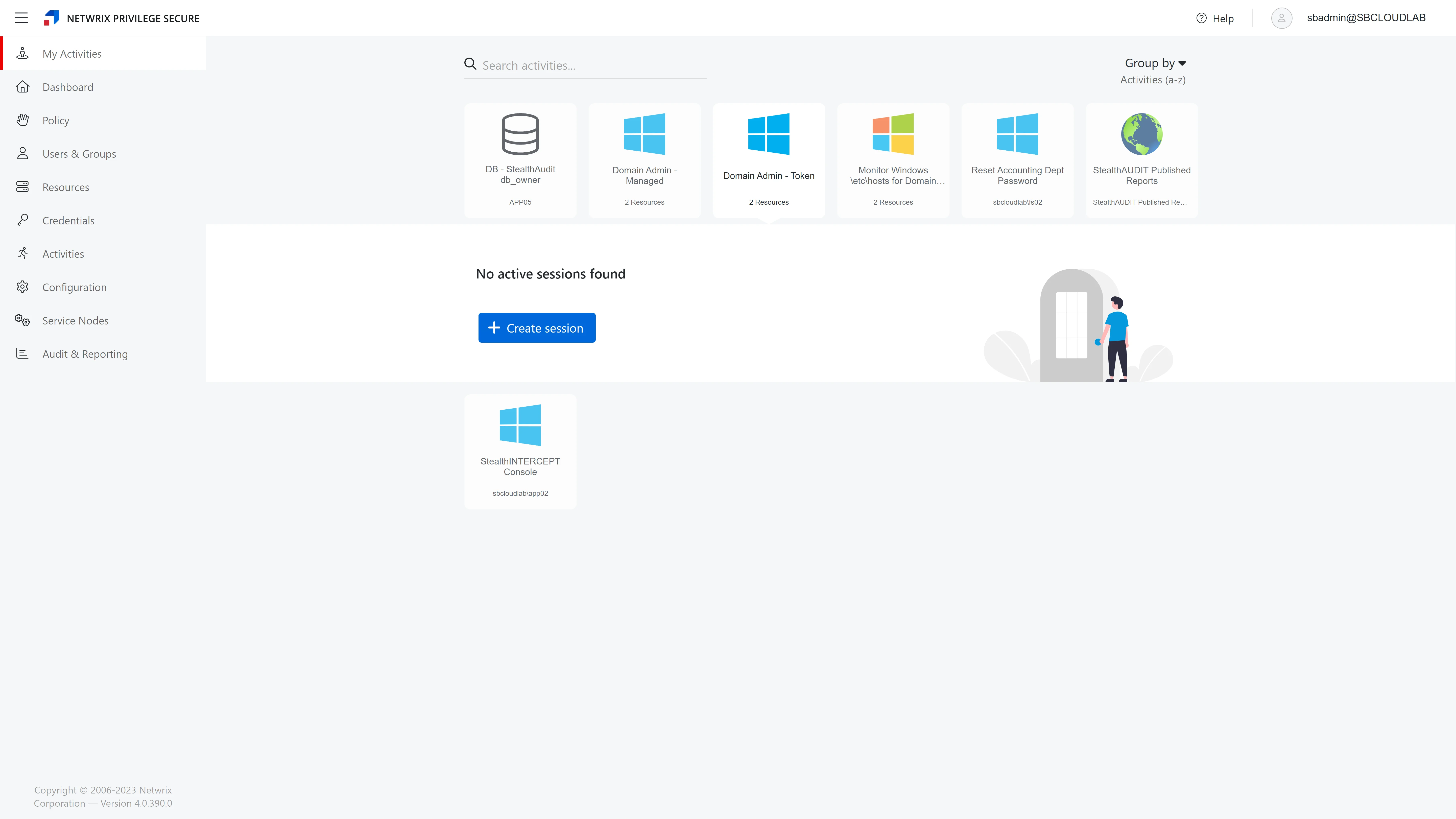Click the Create session button

pos(536,328)
